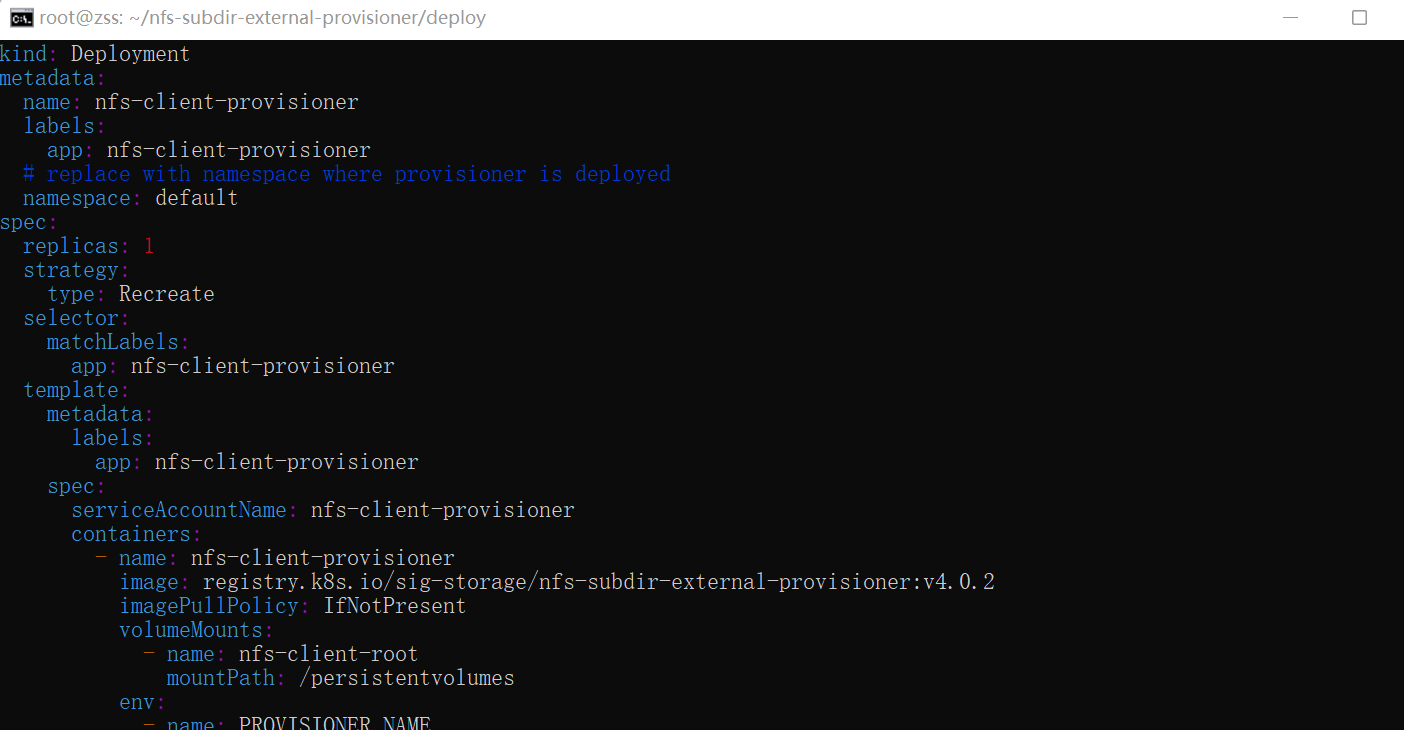1404x730 pixels.
Task: Select the Recreate strategy type text
Action: pyautogui.click(x=166, y=294)
